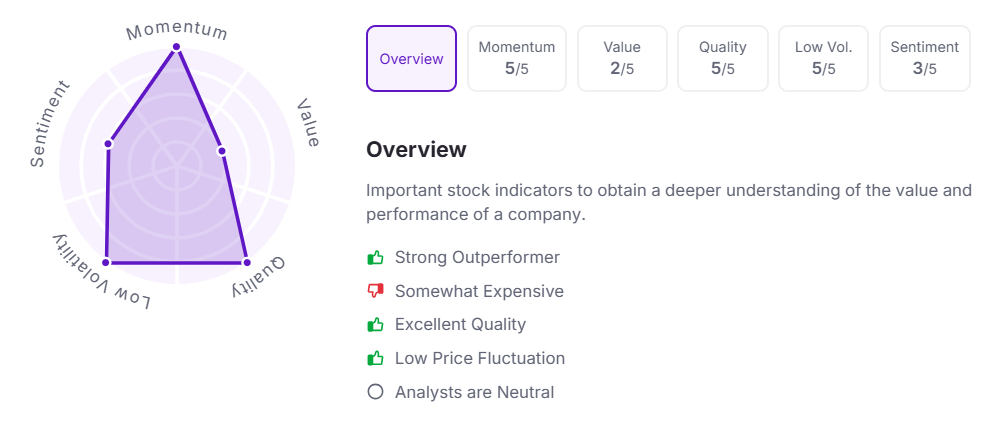1000x435 pixels.
Task: Click the Low Volatility vertex dot on radar
Action: click(106, 262)
